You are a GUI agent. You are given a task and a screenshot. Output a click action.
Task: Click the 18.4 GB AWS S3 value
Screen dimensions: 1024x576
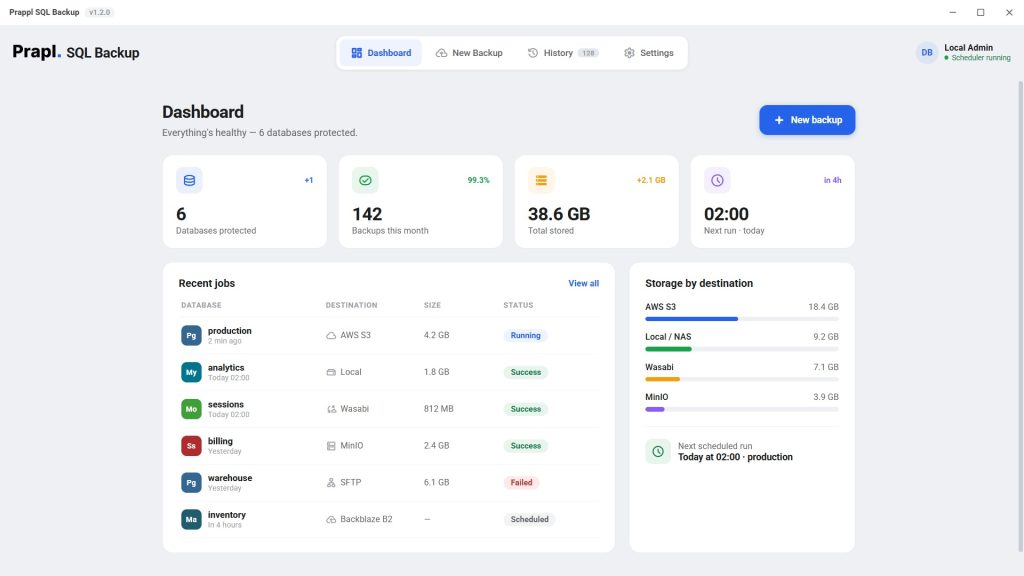(823, 307)
